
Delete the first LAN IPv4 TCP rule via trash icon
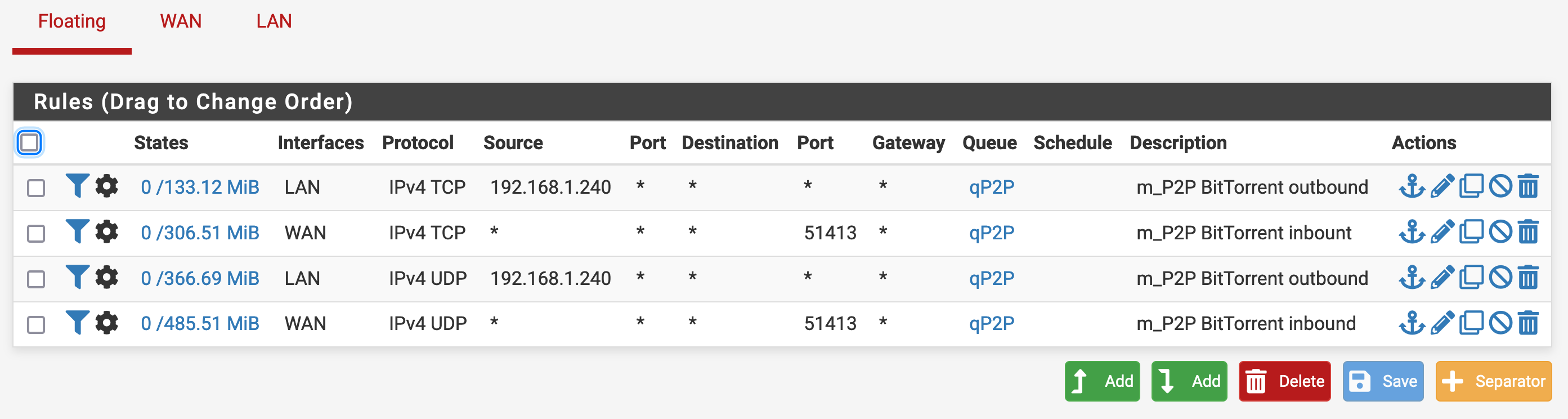pyautogui.click(x=1528, y=186)
